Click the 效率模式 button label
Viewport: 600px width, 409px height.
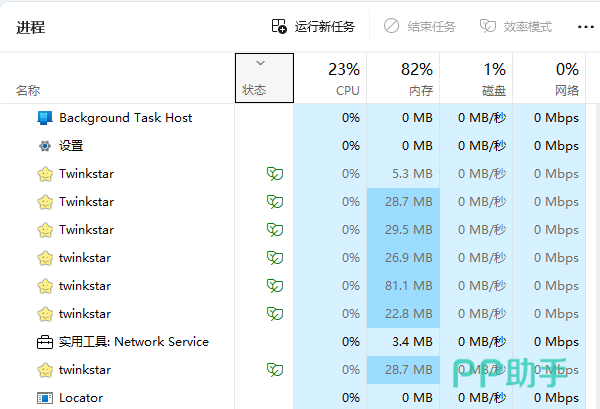click(528, 27)
